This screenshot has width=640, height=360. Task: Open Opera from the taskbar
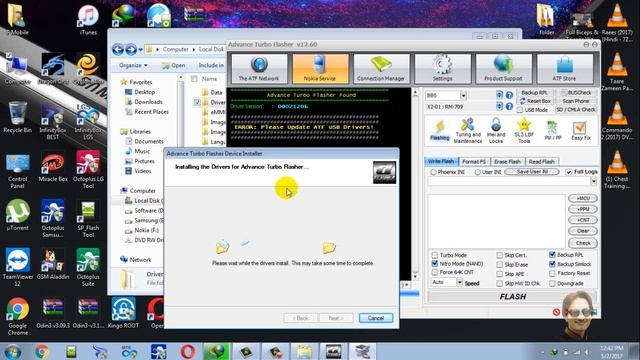187,351
